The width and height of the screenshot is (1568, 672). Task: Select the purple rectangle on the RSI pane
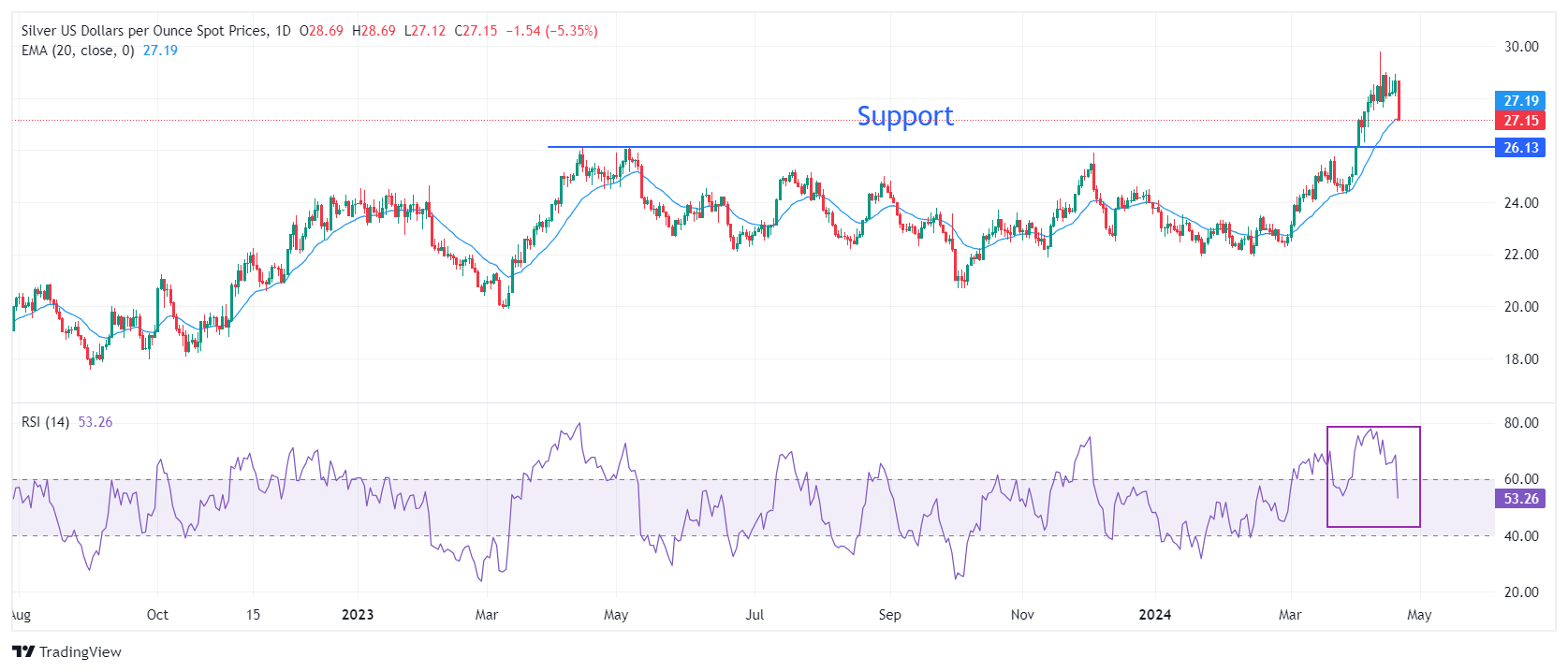[1373, 428]
